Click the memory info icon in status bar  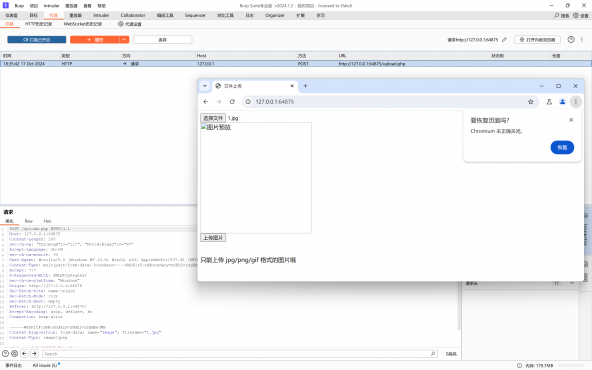(x=520, y=365)
